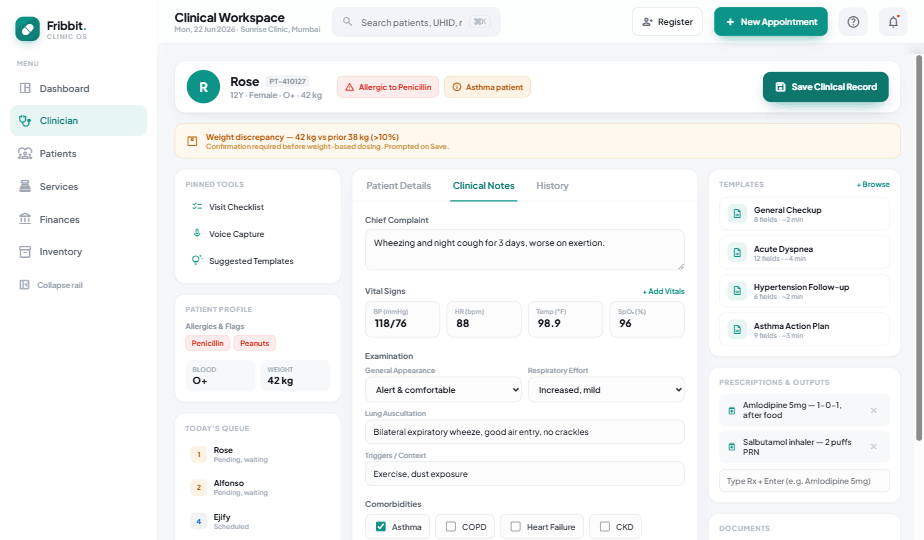This screenshot has width=924, height=540.
Task: Click the Amlodipine prescription icon
Action: point(731,410)
